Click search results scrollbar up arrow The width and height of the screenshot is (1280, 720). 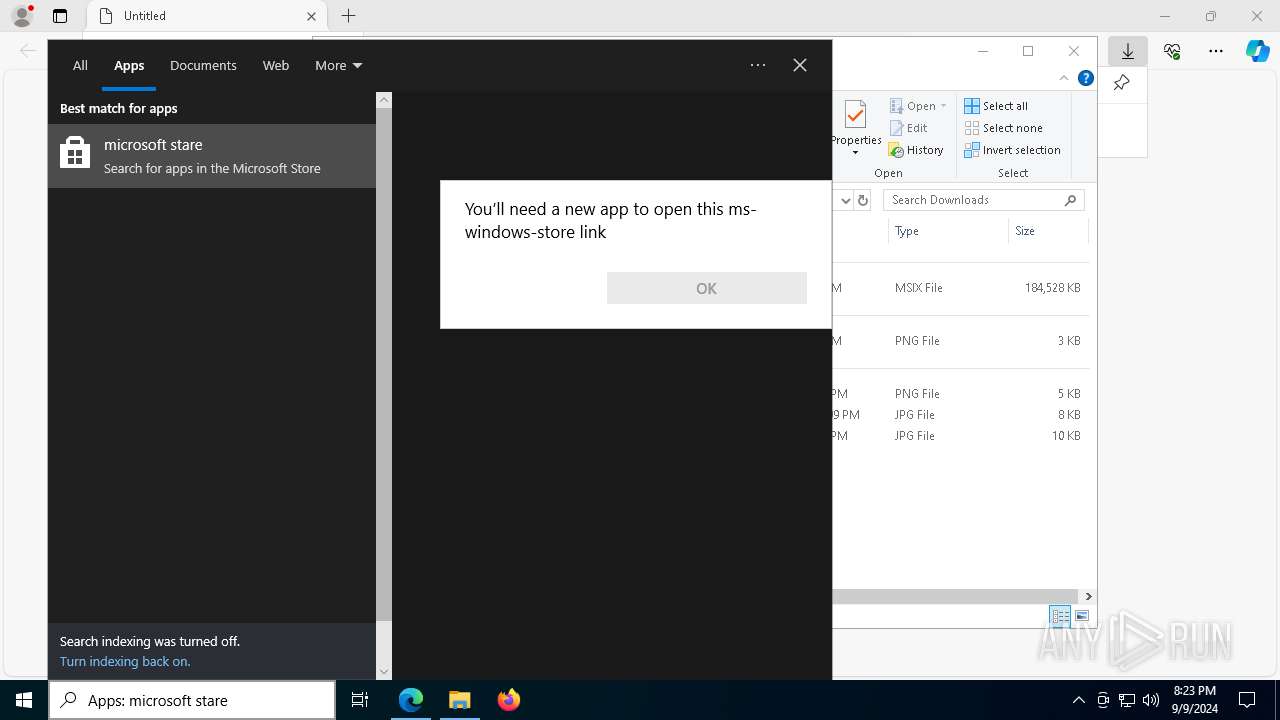[384, 100]
